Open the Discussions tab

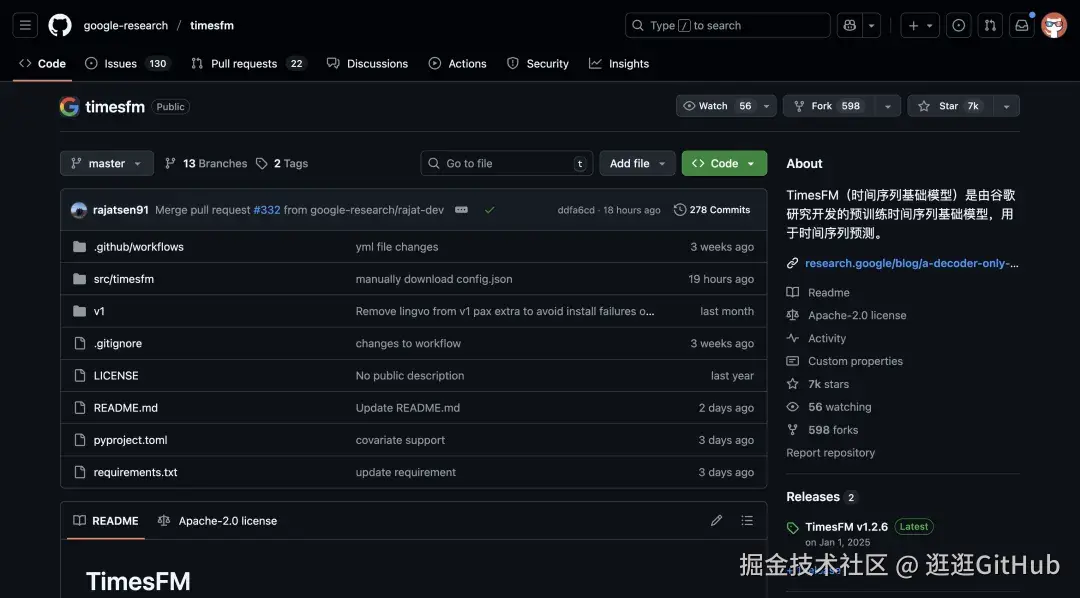pos(367,63)
